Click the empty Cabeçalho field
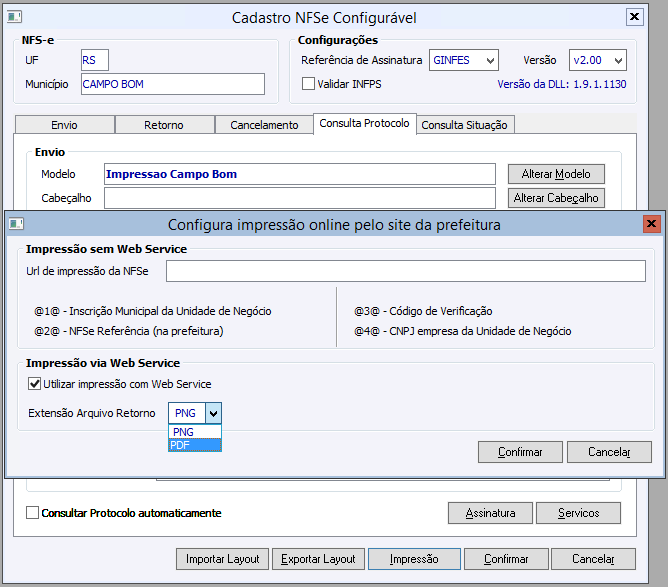This screenshot has width=668, height=587. (300, 198)
